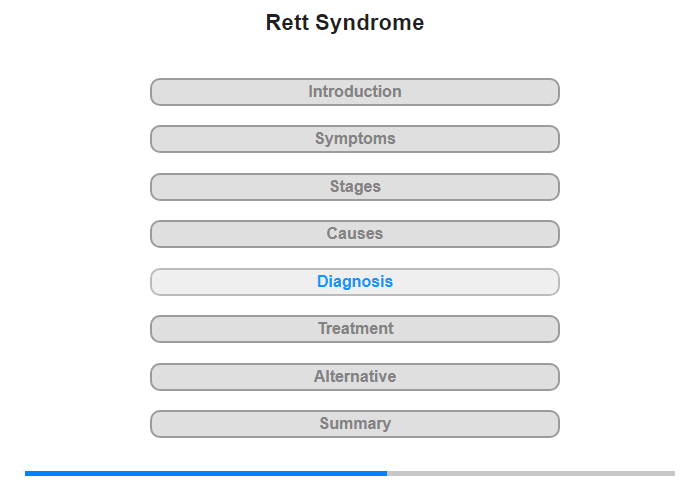
Task: Choose Stages from the section list
Action: click(x=355, y=186)
